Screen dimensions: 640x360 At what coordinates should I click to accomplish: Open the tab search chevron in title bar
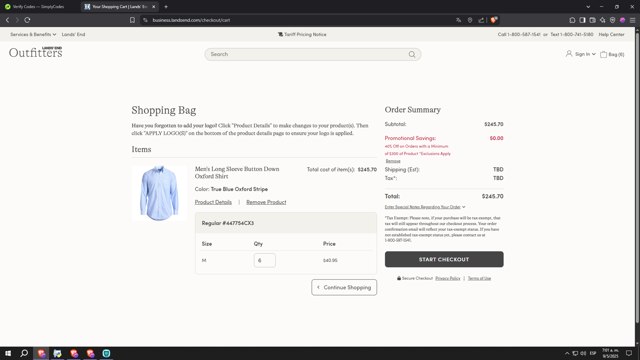point(588,7)
